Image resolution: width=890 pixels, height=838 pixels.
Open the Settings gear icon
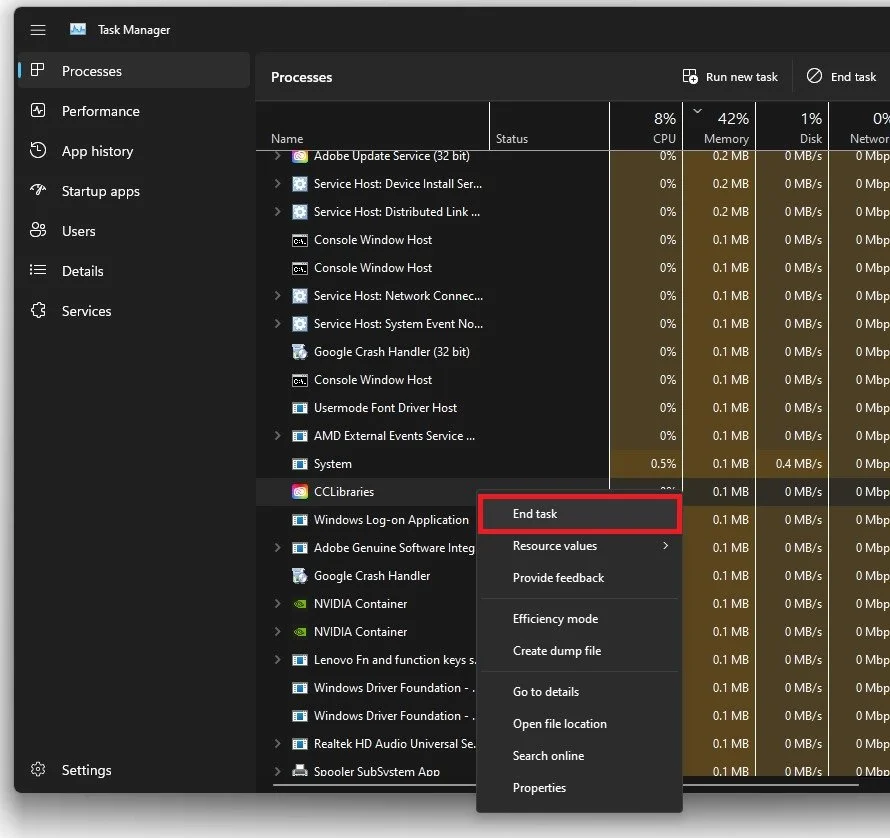click(x=38, y=769)
